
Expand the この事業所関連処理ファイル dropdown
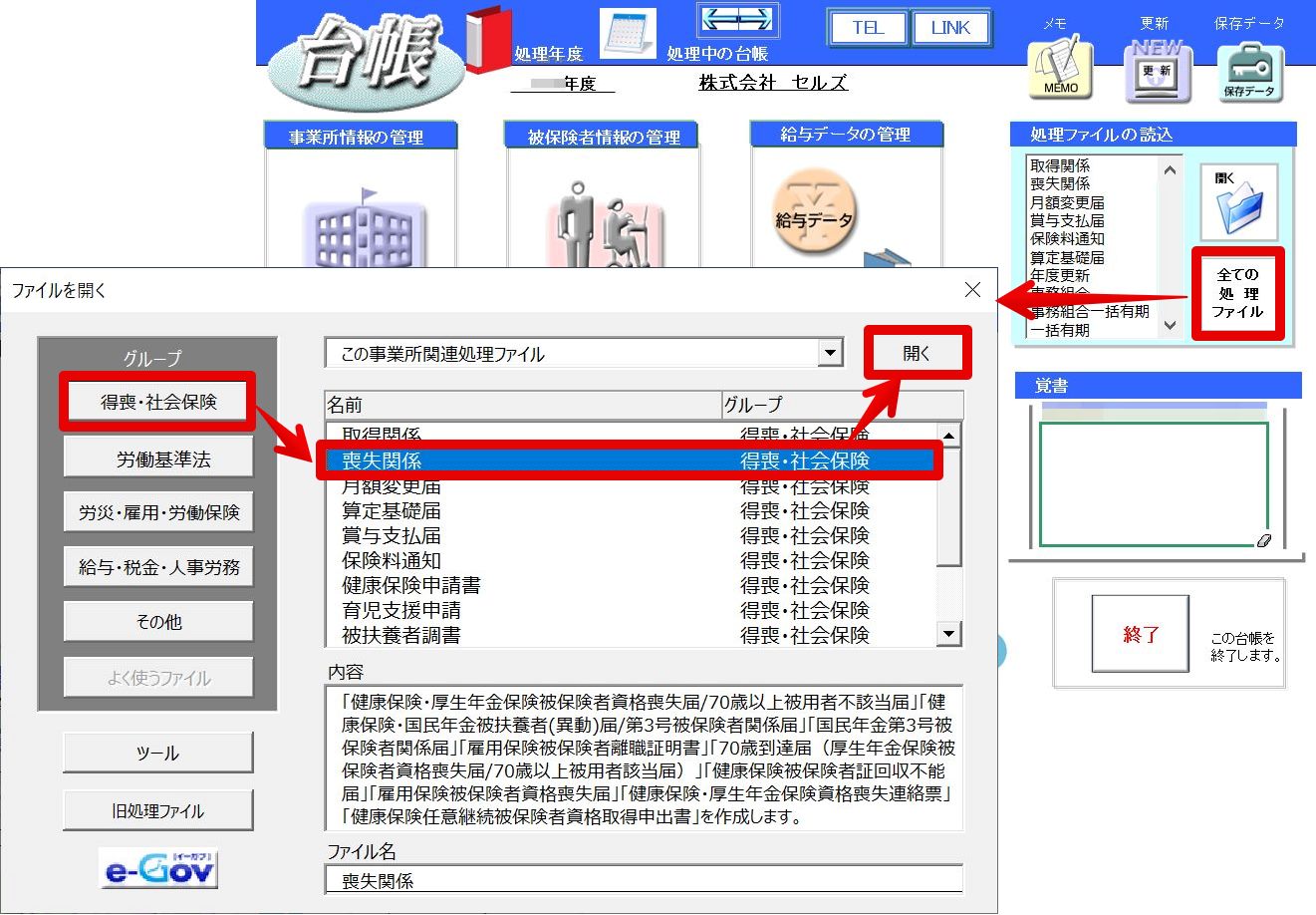[830, 353]
